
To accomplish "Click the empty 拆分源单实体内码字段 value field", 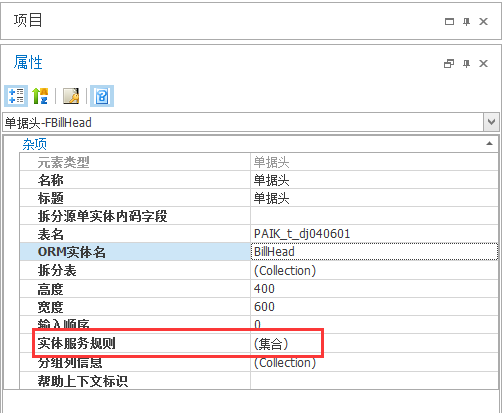I will (x=374, y=216).
